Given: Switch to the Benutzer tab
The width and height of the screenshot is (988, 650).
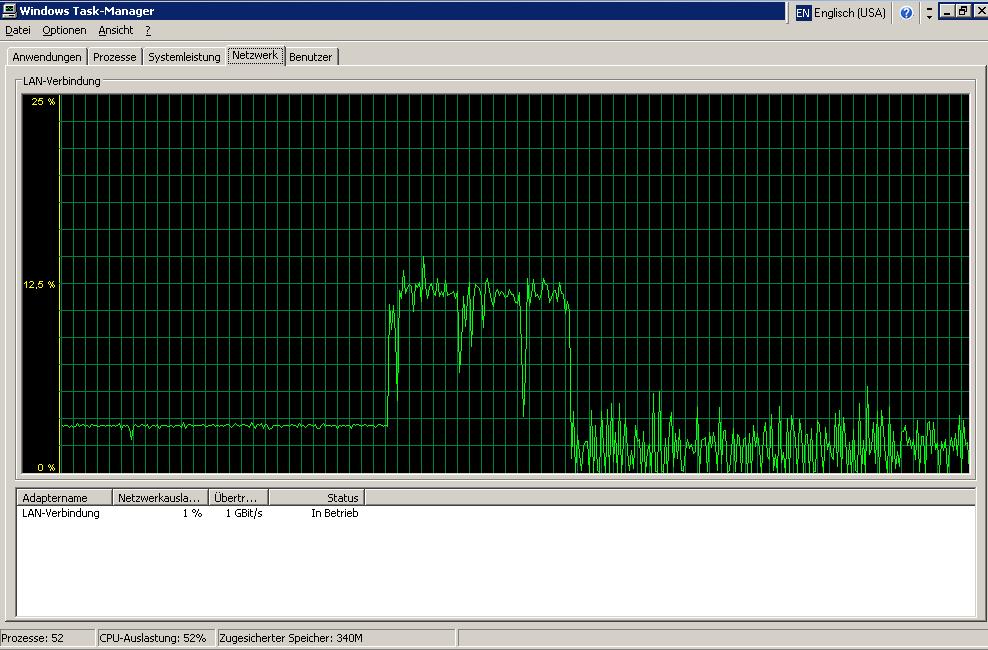Looking at the screenshot, I should coord(310,57).
